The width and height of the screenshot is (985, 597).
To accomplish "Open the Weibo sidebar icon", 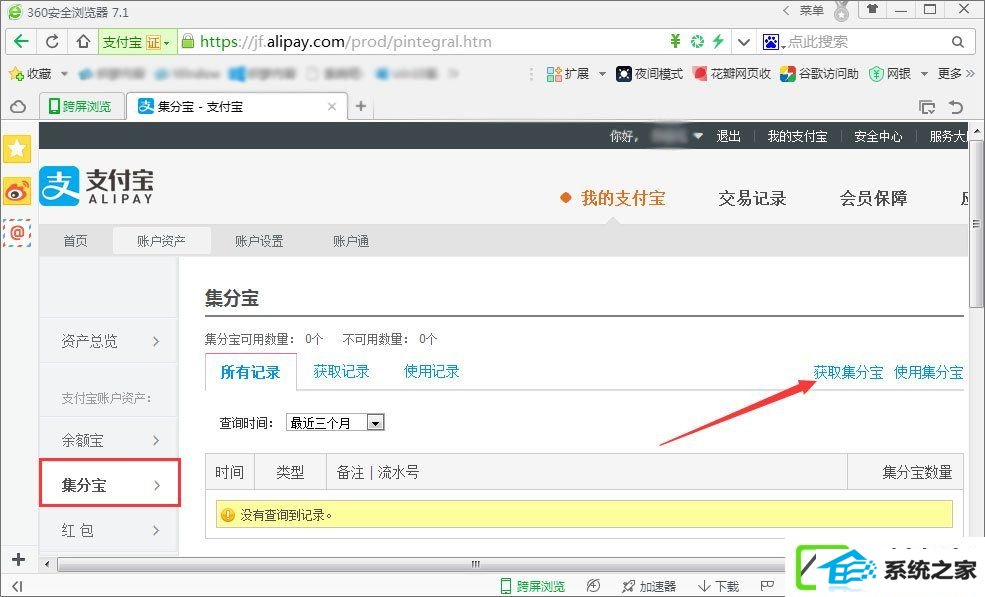I will click(x=17, y=191).
